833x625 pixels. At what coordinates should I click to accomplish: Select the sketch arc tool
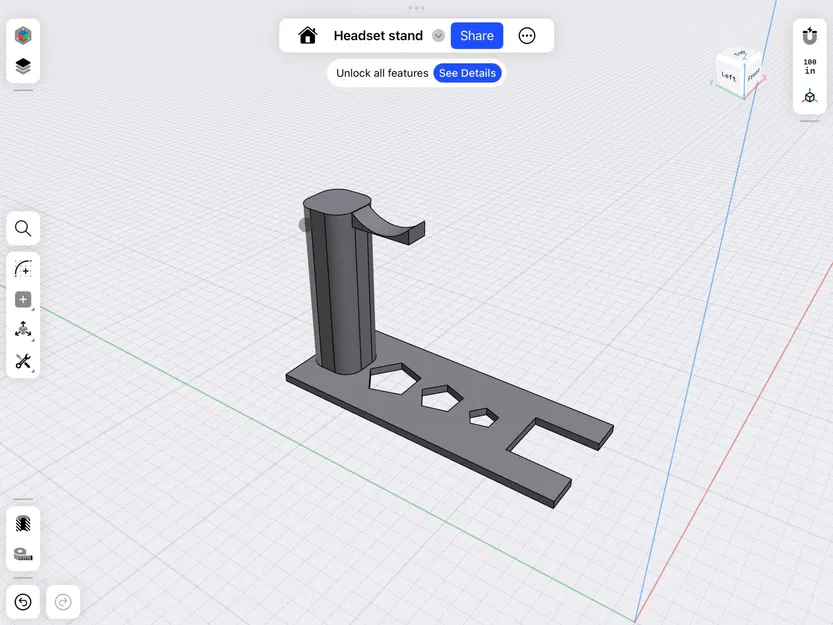[x=23, y=269]
